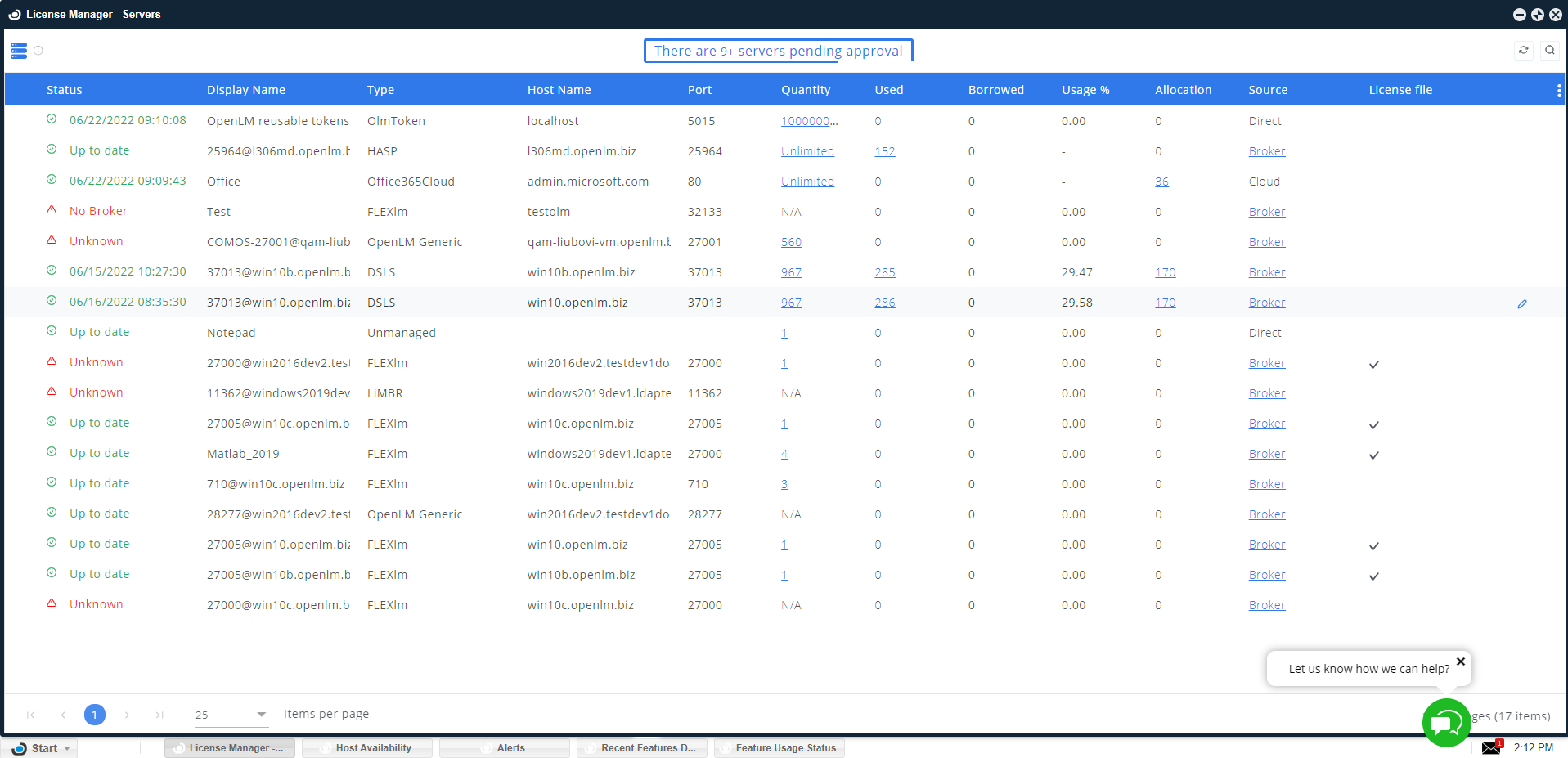Dismiss the help chat popup with the X
This screenshot has width=1568, height=758.
pyautogui.click(x=1461, y=662)
